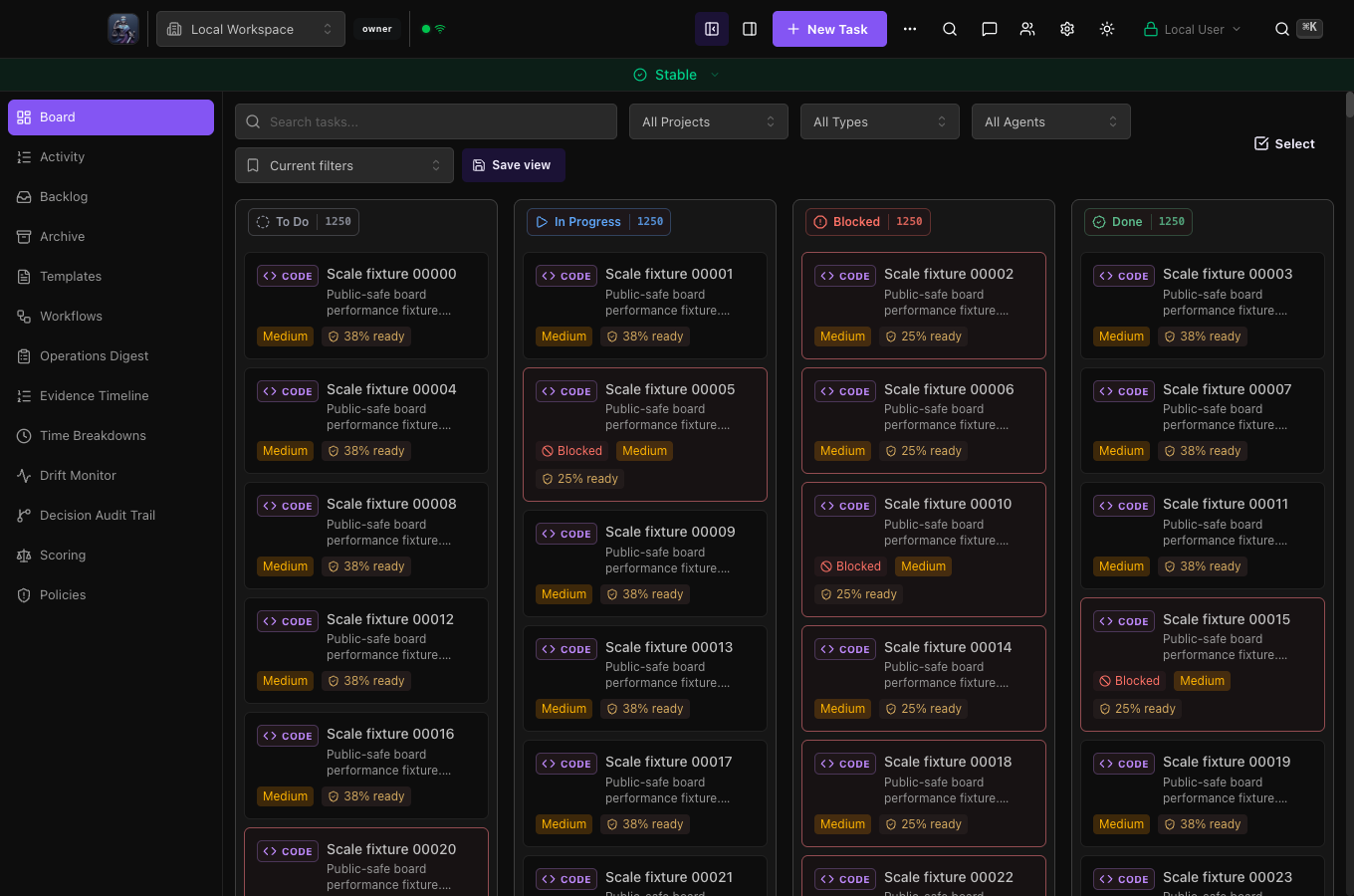Click CODE badge on Scale fixture 00009
Viewport: 1354px width, 896px height.
point(566,534)
